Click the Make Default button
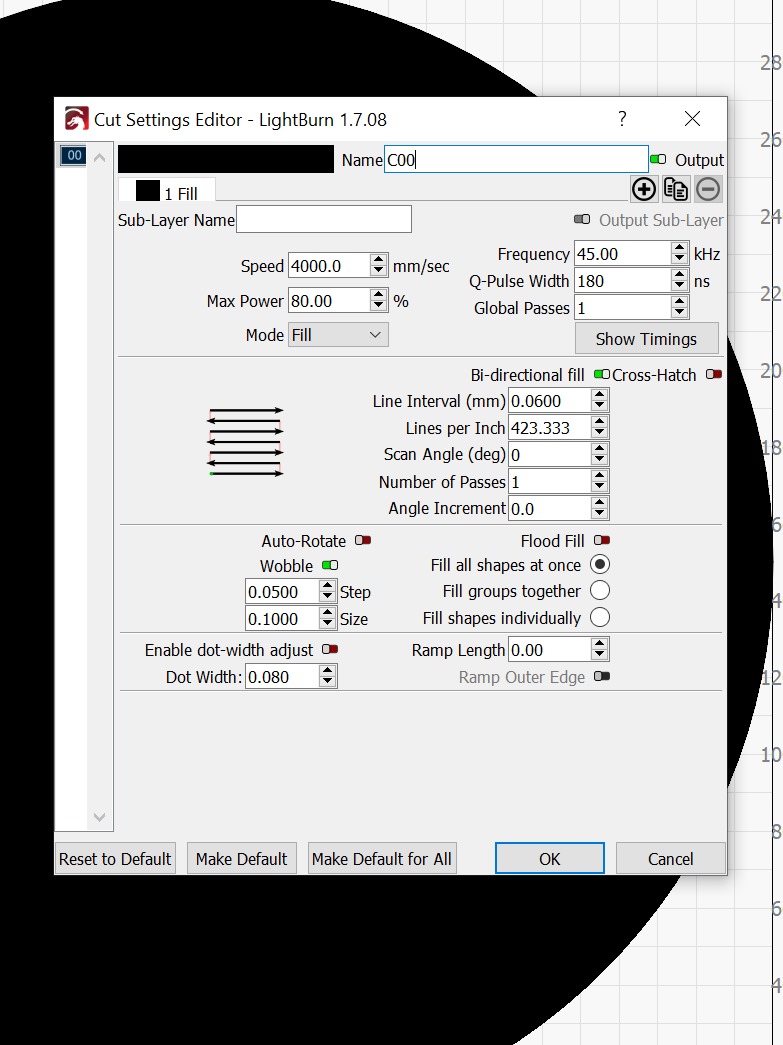This screenshot has height=1045, width=783. (241, 858)
